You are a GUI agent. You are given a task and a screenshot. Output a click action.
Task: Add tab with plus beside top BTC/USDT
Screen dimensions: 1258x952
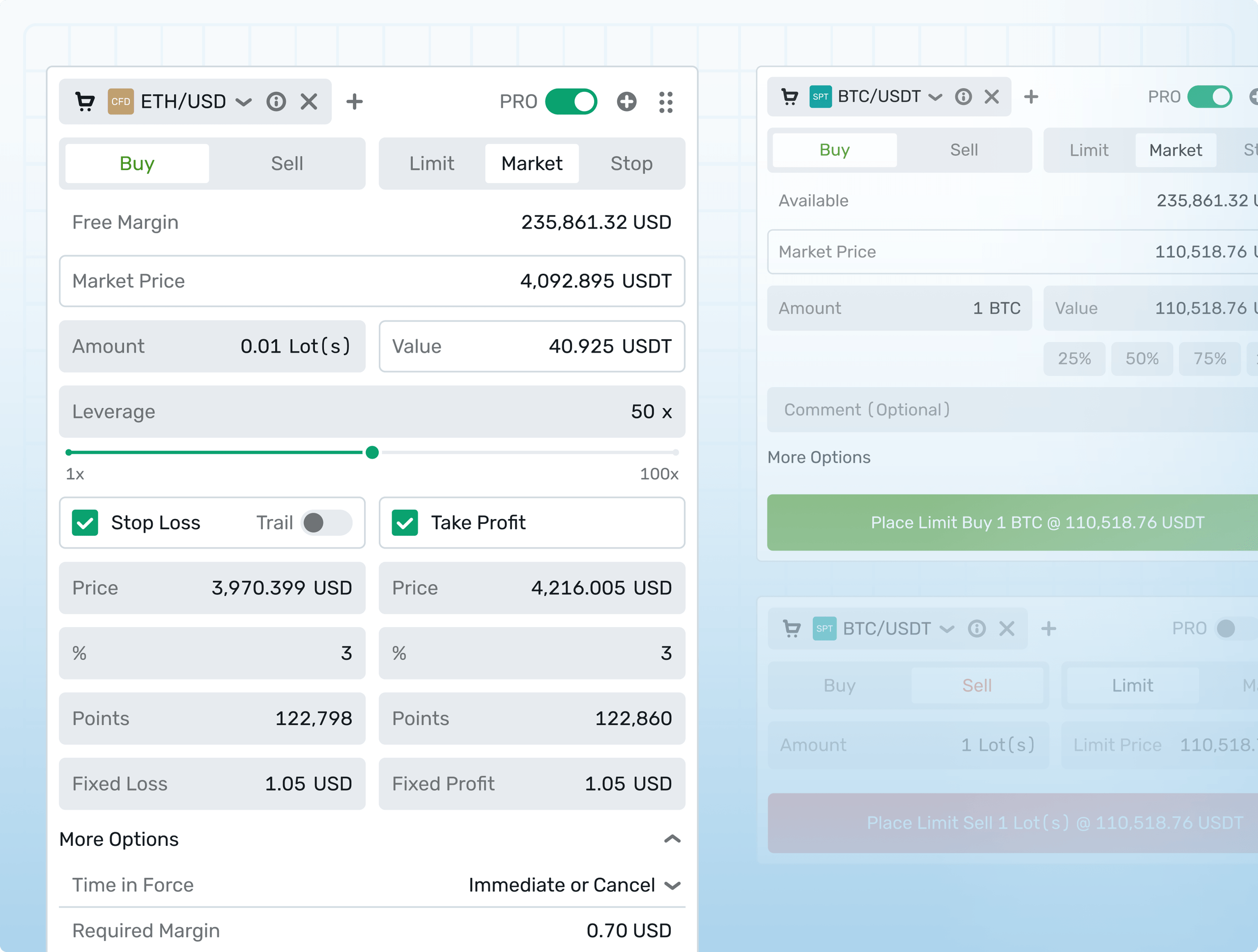coord(1031,97)
